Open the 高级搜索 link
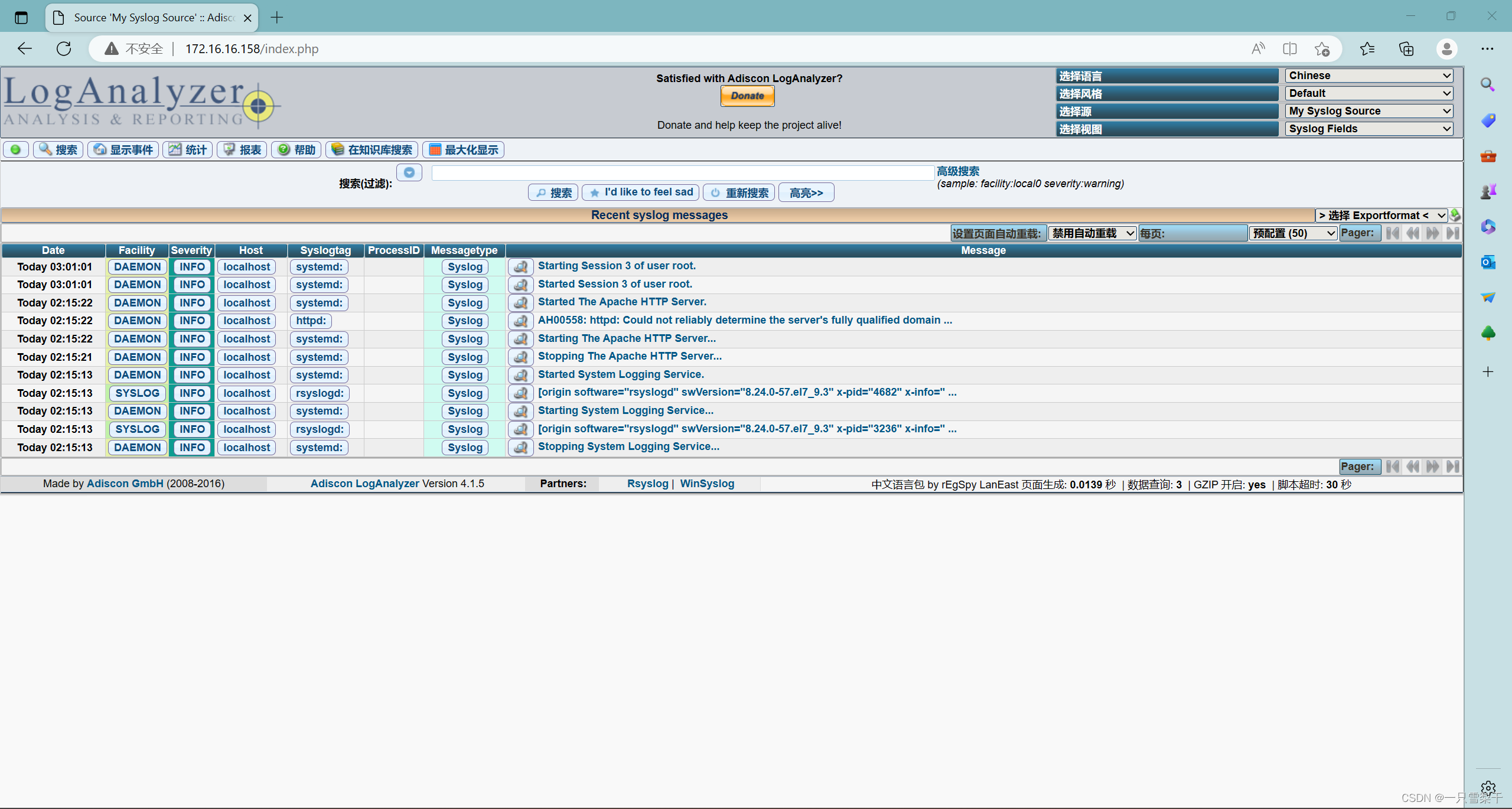This screenshot has height=809, width=1512. tap(957, 171)
